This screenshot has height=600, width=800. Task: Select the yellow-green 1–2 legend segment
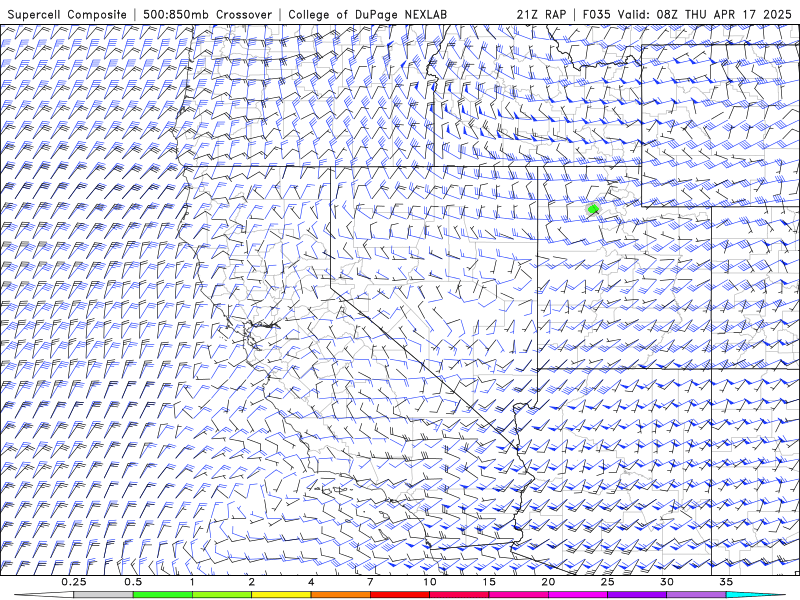point(222,595)
